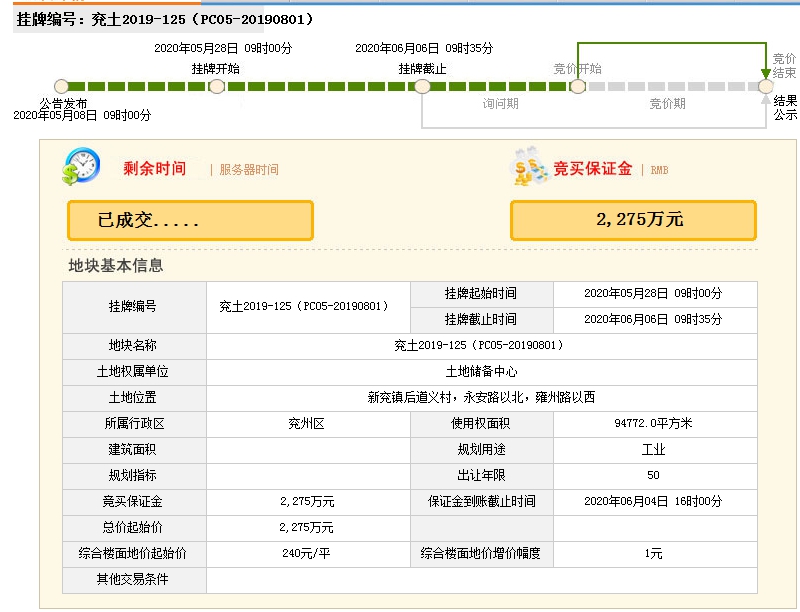
Task: Click the 竞价期 phase label
Action: (x=667, y=104)
